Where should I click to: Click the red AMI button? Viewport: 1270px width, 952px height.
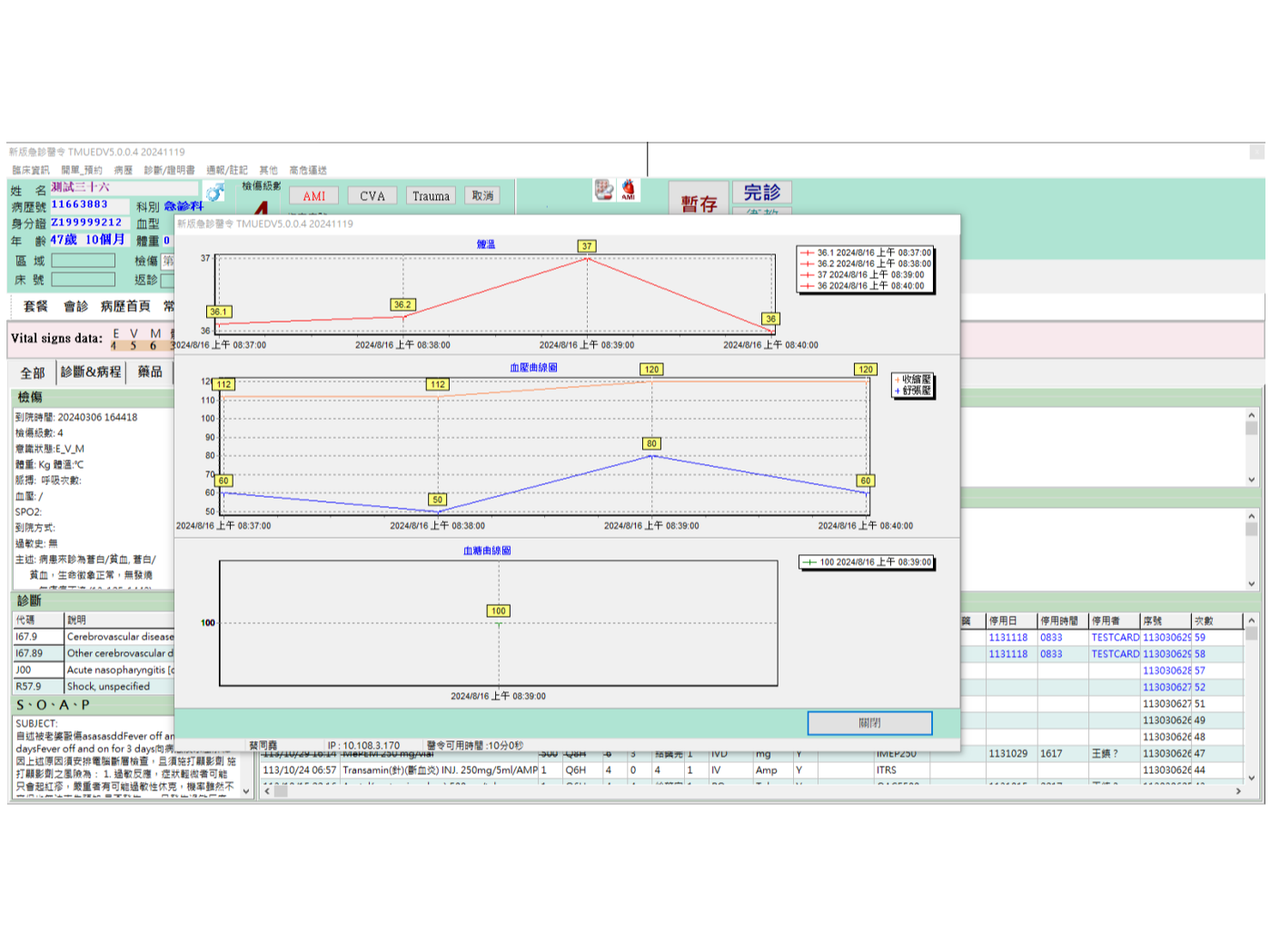[314, 195]
